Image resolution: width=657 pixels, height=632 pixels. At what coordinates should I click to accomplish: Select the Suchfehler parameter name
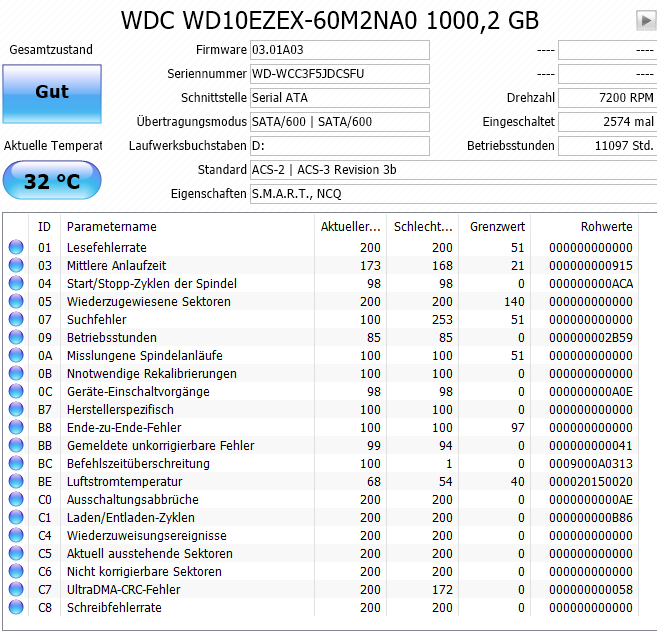click(x=97, y=319)
